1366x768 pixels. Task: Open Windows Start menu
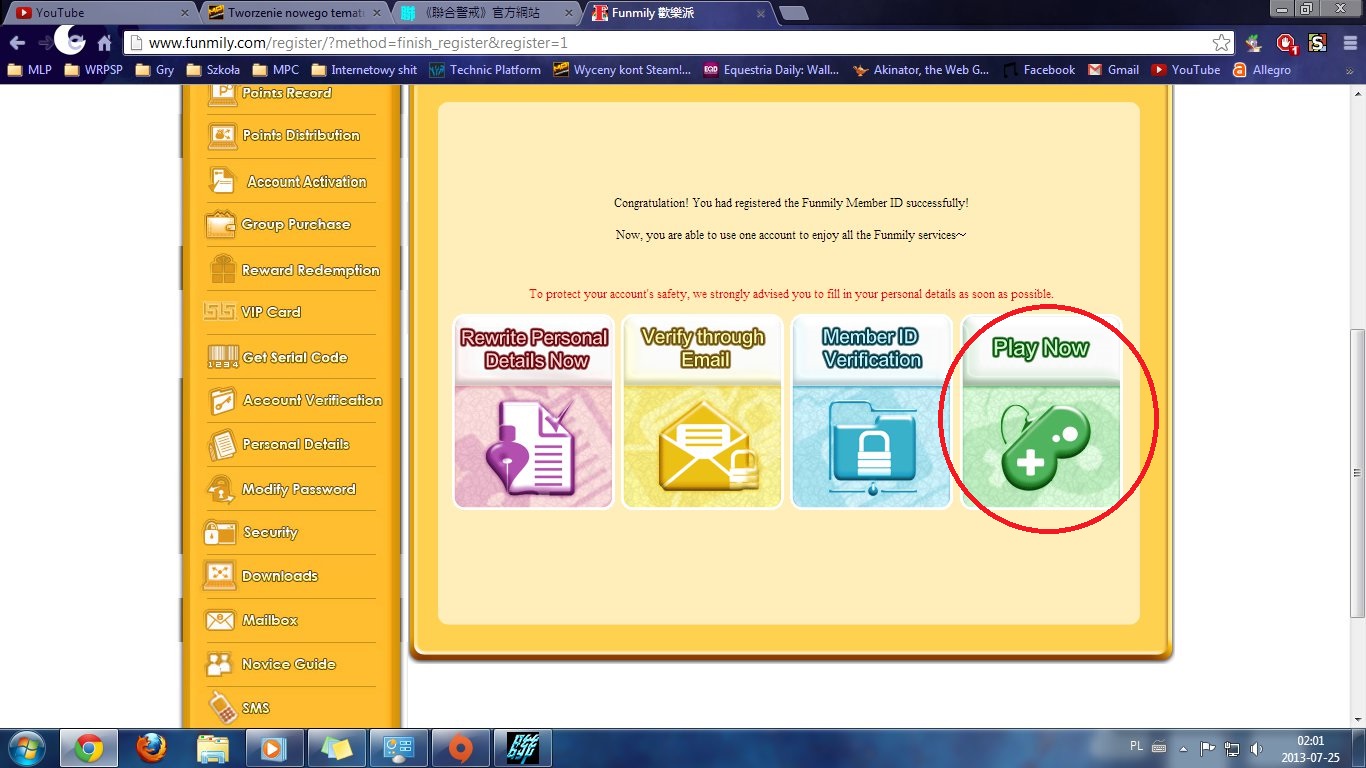point(27,748)
